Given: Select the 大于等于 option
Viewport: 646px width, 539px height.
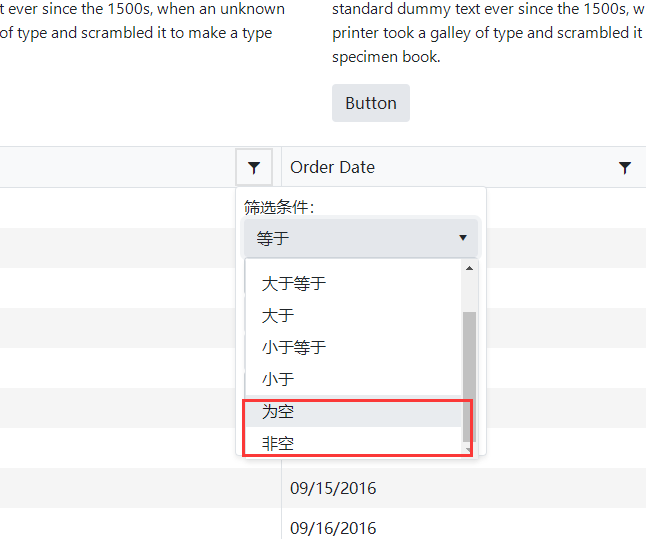Looking at the screenshot, I should pyautogui.click(x=294, y=284).
